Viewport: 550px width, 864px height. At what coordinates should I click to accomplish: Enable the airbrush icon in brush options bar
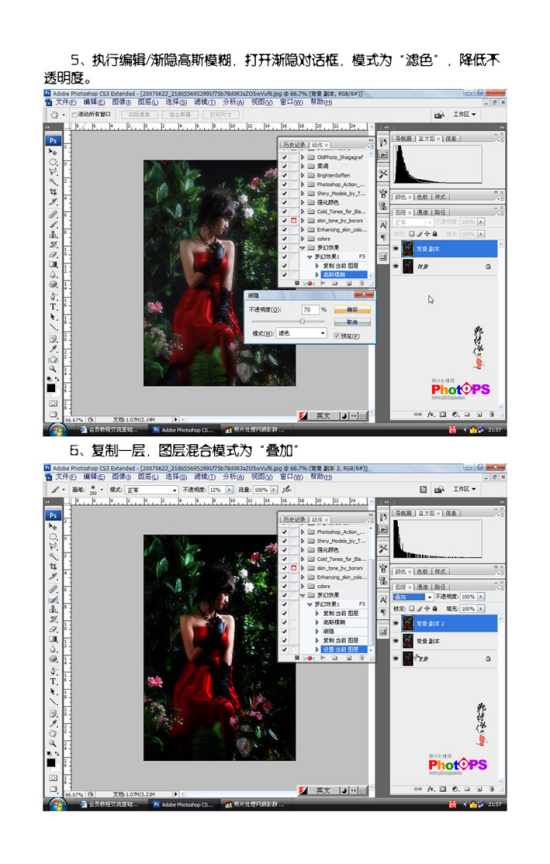click(x=287, y=489)
